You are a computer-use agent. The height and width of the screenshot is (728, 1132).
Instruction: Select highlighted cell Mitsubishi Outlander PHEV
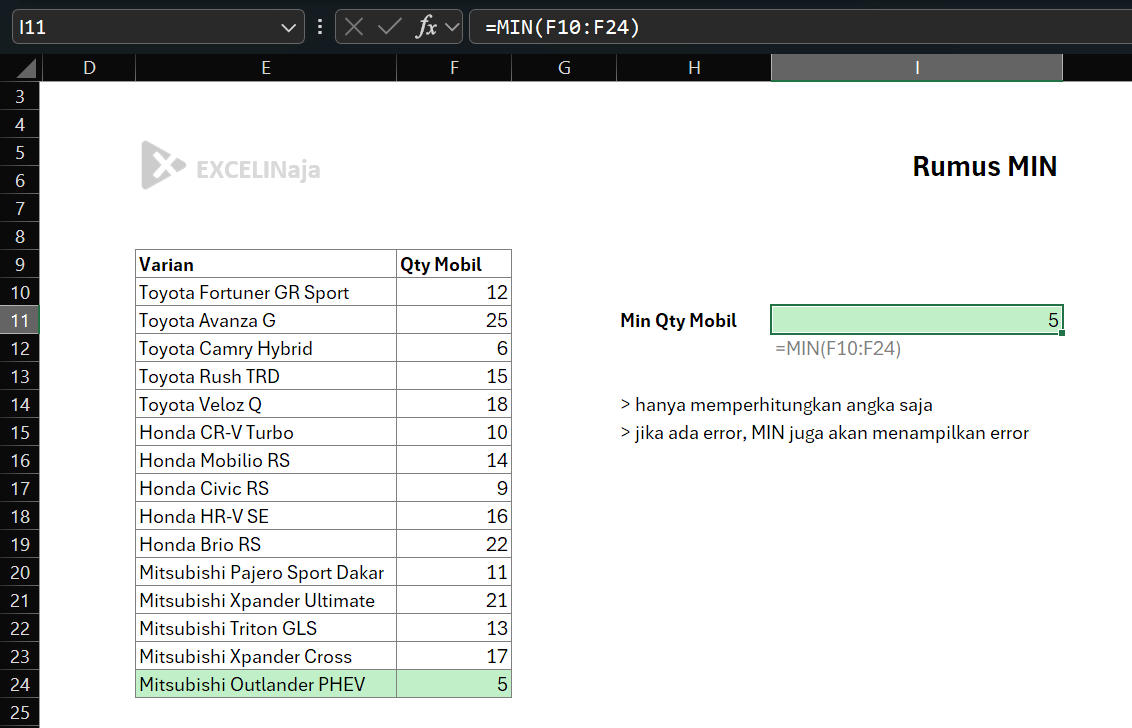pyautogui.click(x=266, y=685)
